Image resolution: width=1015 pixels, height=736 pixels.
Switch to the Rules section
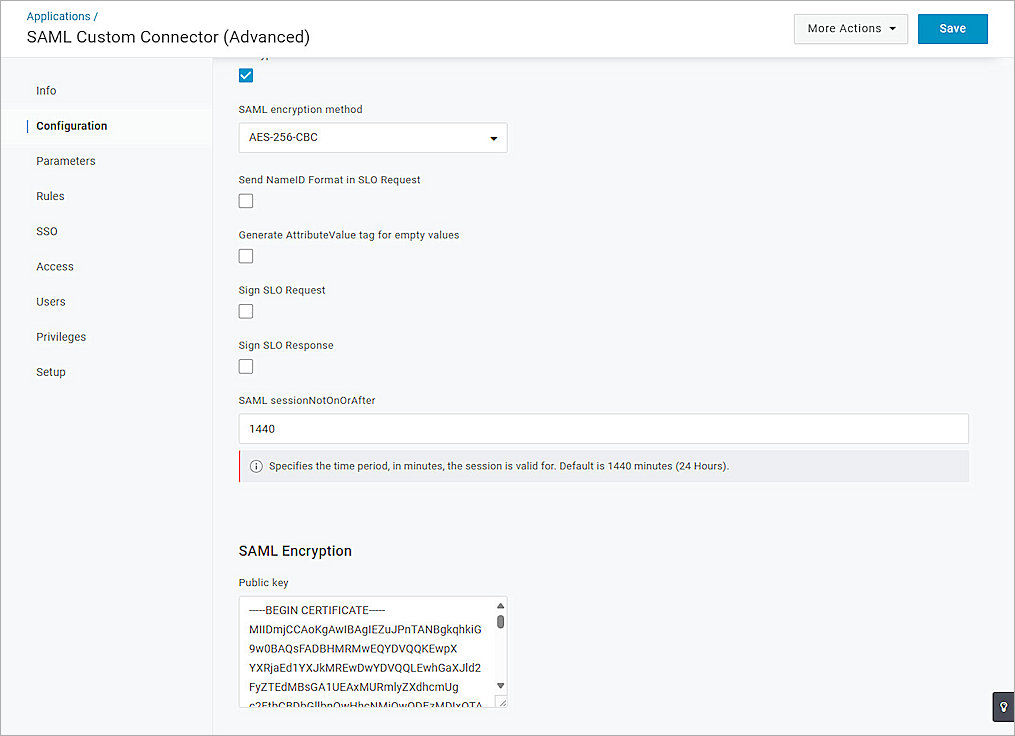(50, 196)
